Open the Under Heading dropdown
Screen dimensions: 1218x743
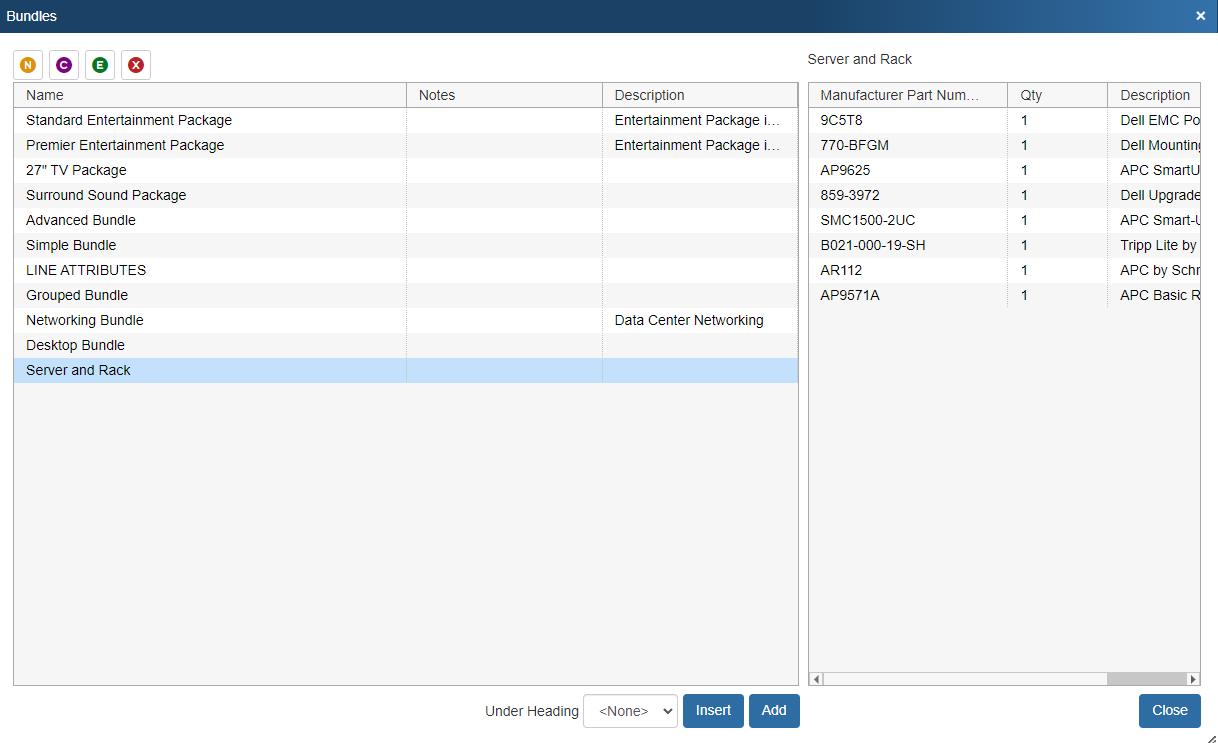(630, 711)
